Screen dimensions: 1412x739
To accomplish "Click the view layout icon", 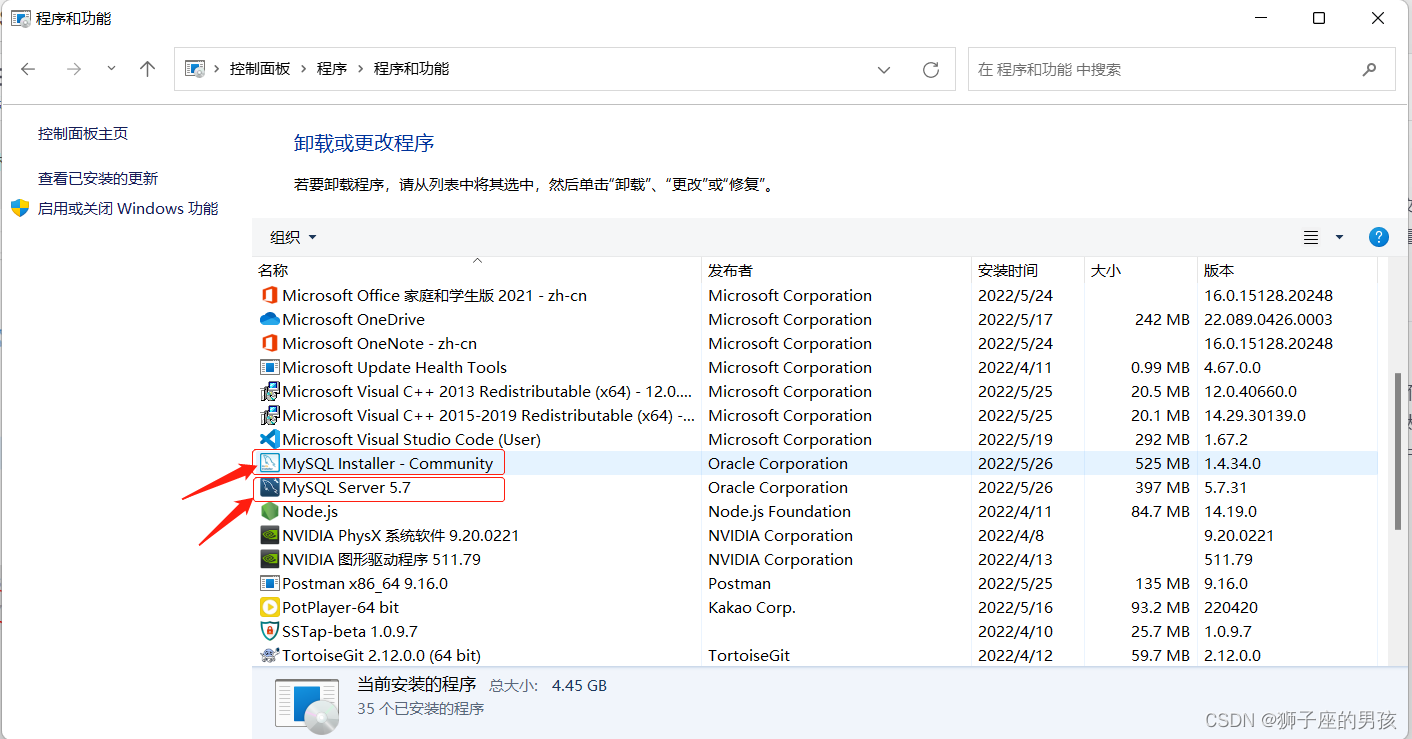I will (1311, 237).
